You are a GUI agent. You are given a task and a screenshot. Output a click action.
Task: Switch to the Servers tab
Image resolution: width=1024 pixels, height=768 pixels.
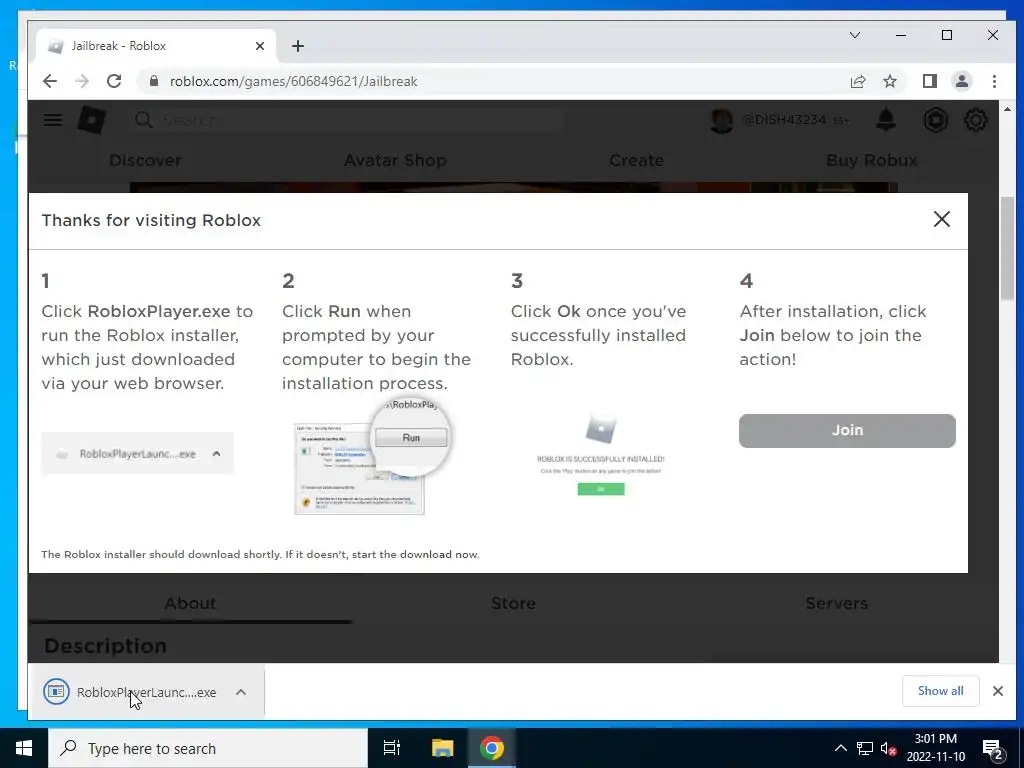837,603
